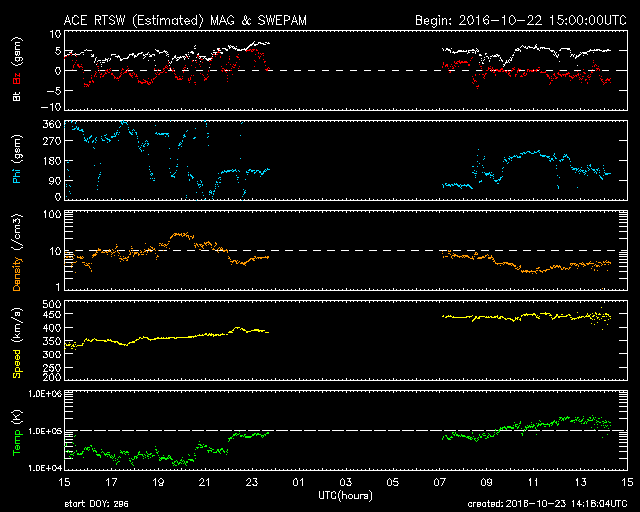Click the orange Density axis label
The width and height of the screenshot is (640, 512).
[x=17, y=250]
